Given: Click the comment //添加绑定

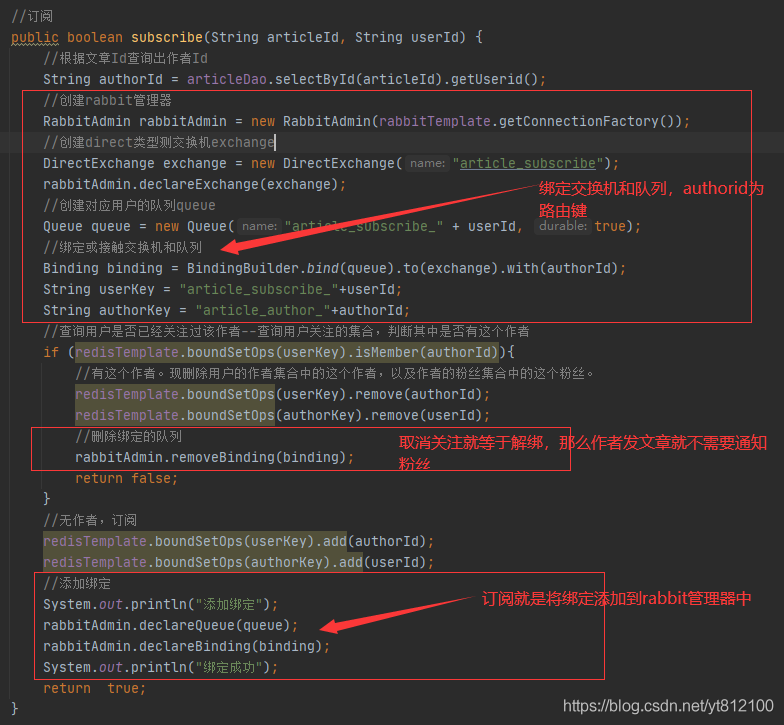Looking at the screenshot, I should tap(77, 584).
